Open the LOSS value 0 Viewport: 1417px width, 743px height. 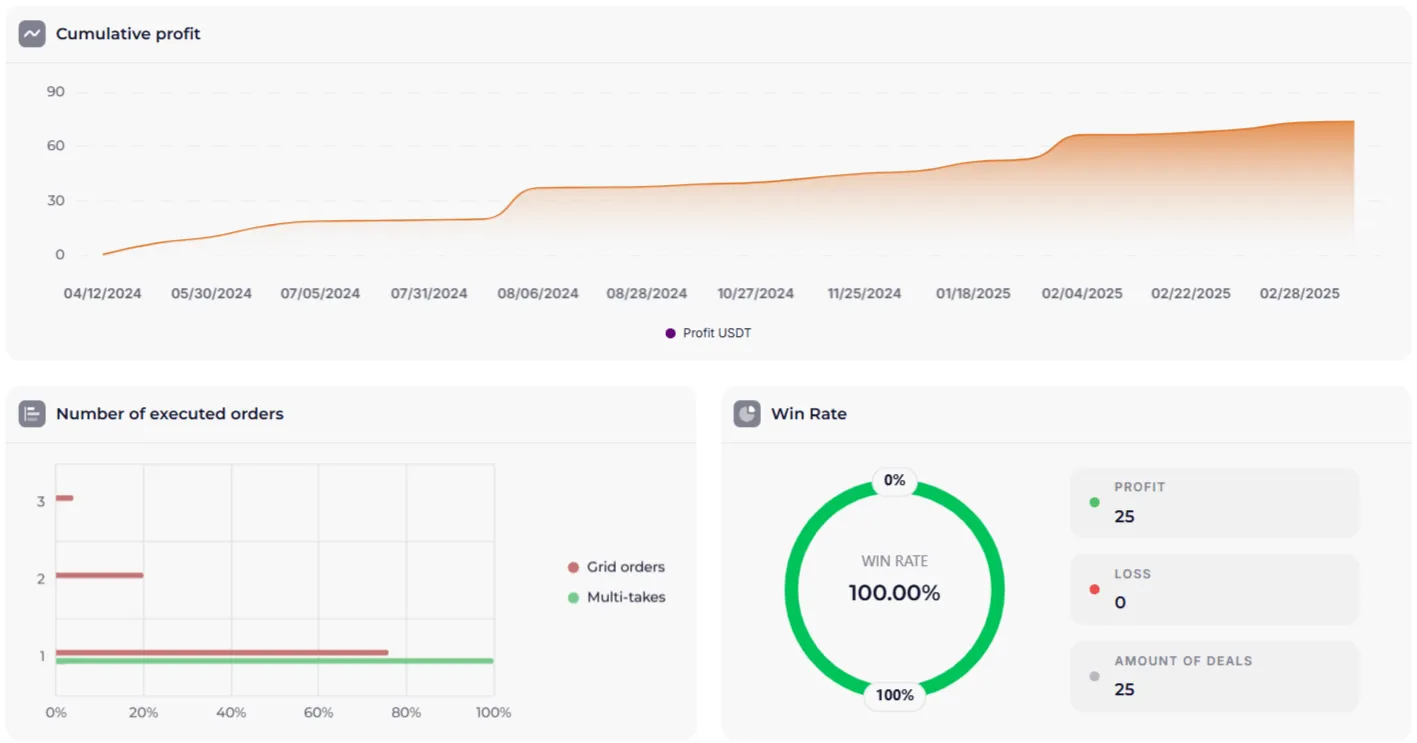pyautogui.click(x=1120, y=603)
